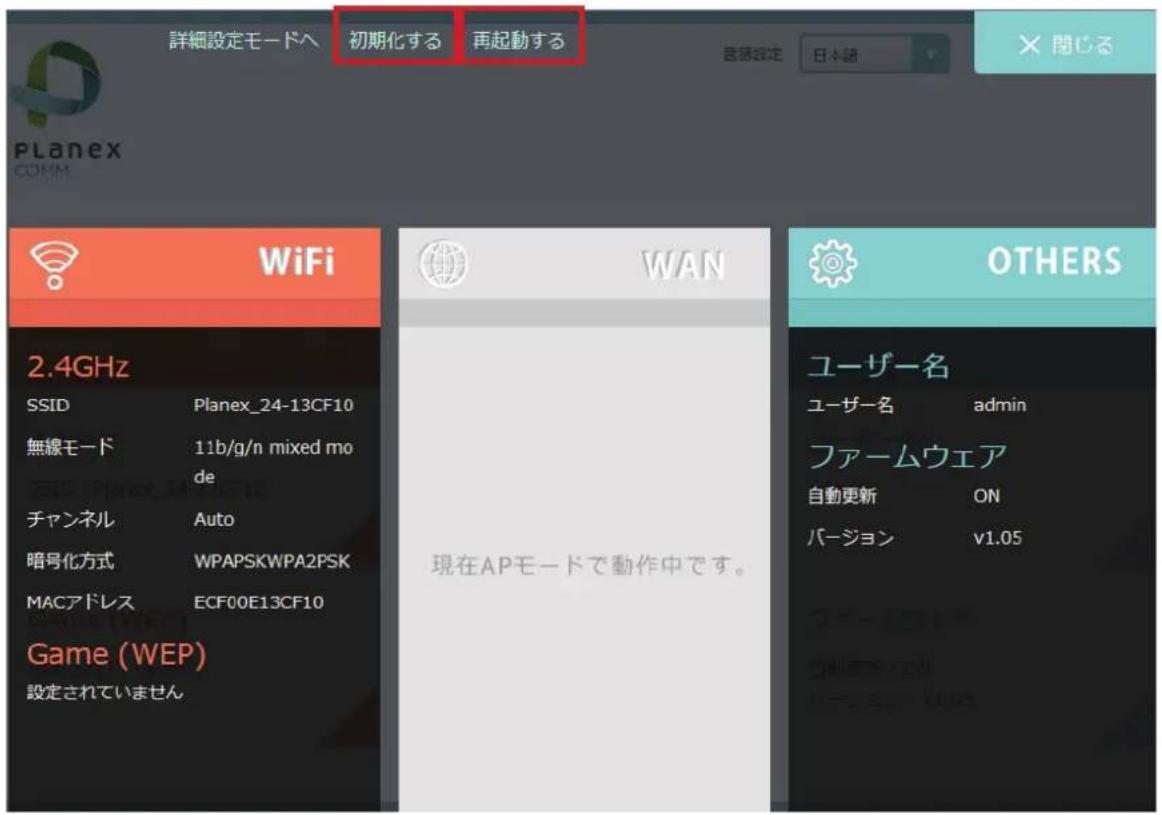Open the 言語設定 language dropdown
The image size is (1162, 815).
pos(874,54)
